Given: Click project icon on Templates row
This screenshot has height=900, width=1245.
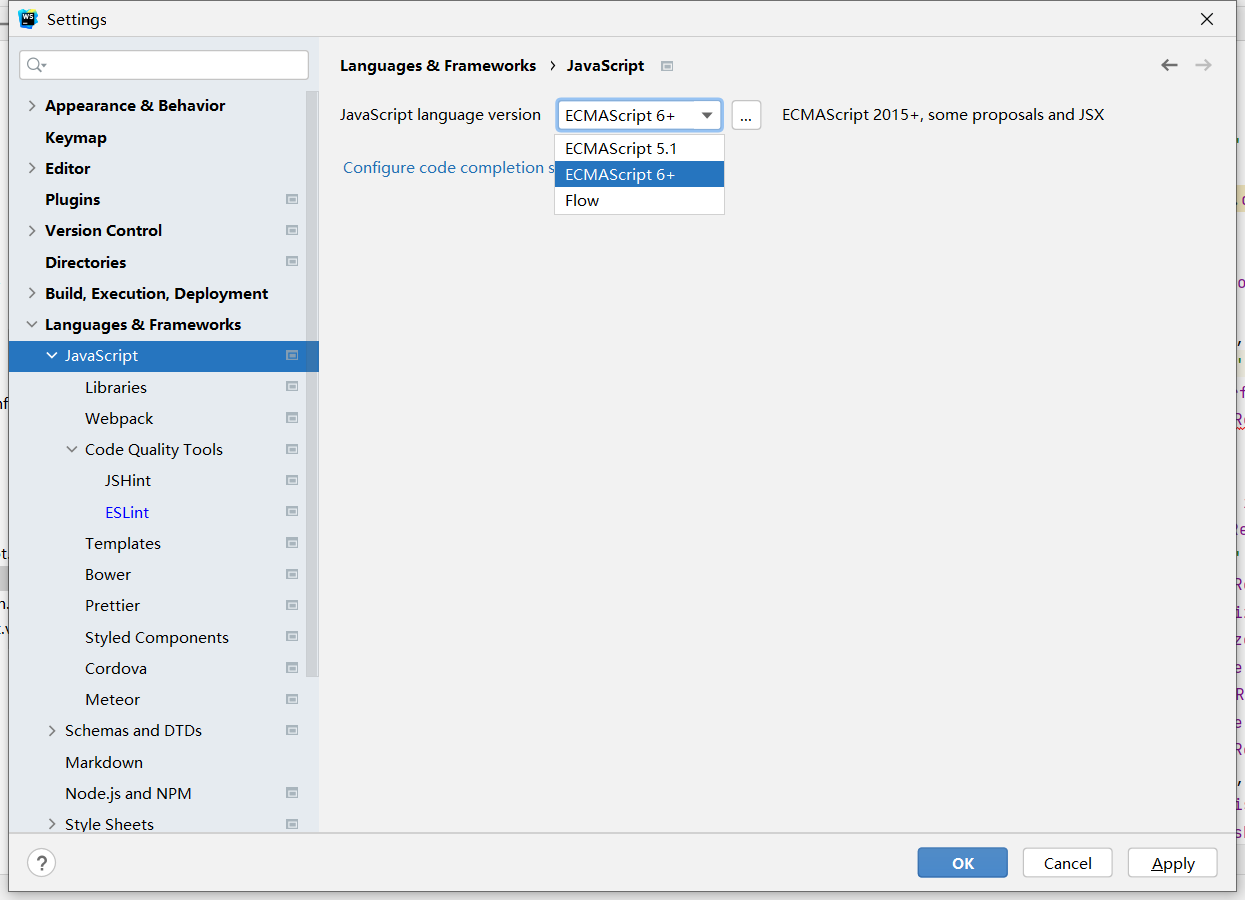Looking at the screenshot, I should tap(292, 543).
